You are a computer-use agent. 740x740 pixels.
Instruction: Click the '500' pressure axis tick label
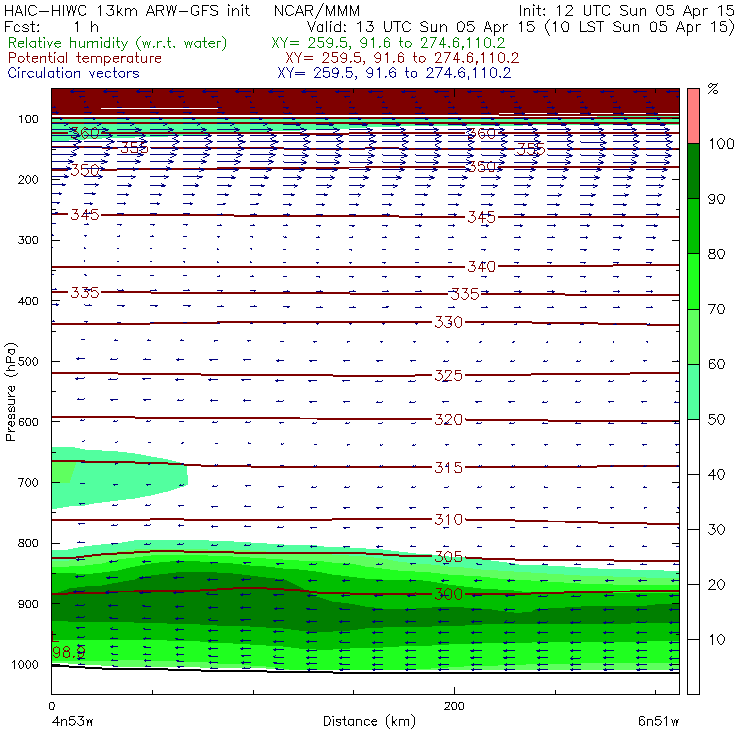[x=28, y=362]
